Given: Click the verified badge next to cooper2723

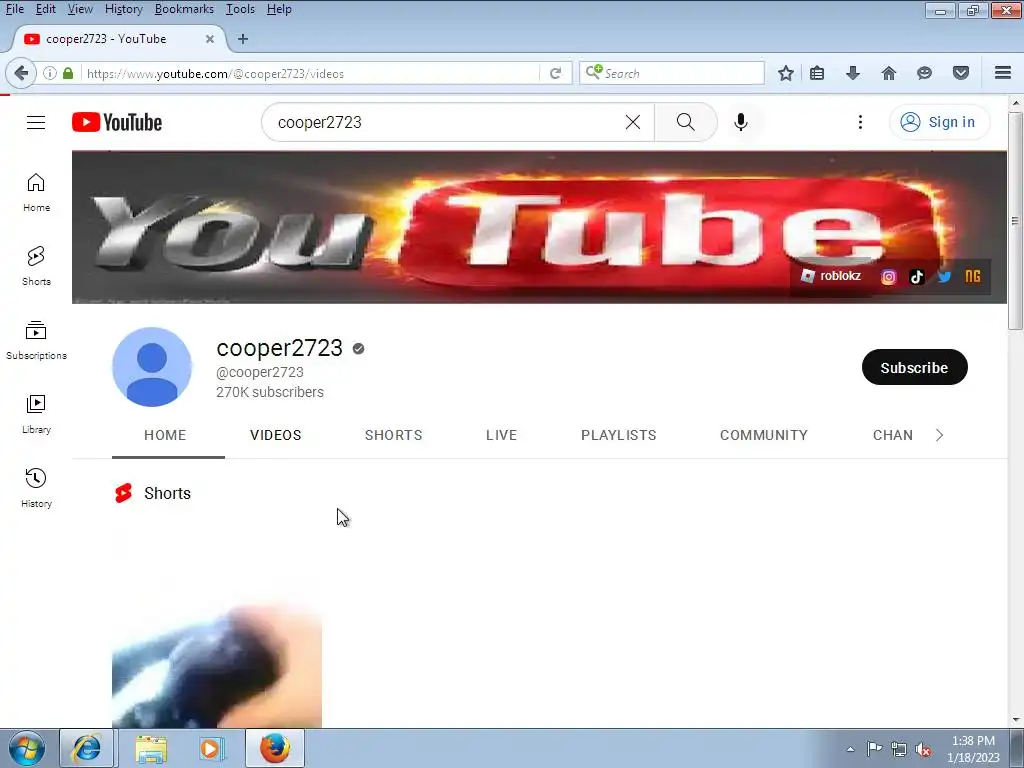Looking at the screenshot, I should pyautogui.click(x=358, y=349).
